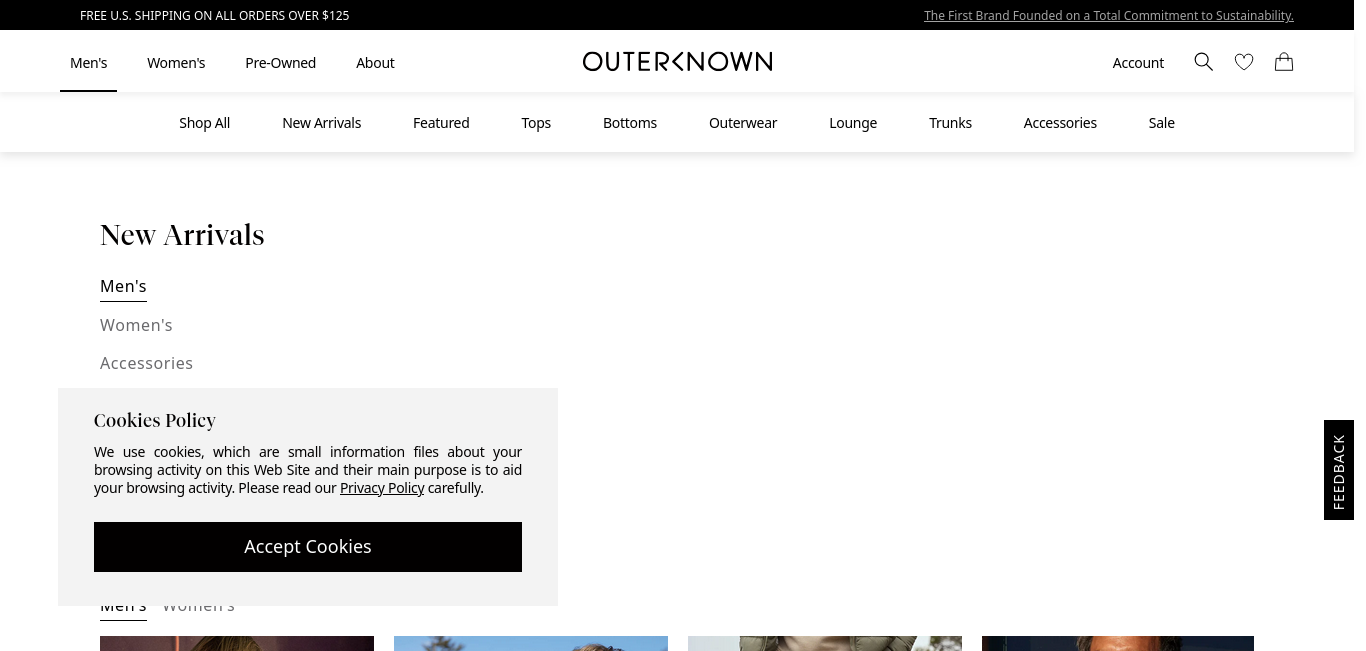Open the Outerwear category
1366x651 pixels.
[x=743, y=122]
